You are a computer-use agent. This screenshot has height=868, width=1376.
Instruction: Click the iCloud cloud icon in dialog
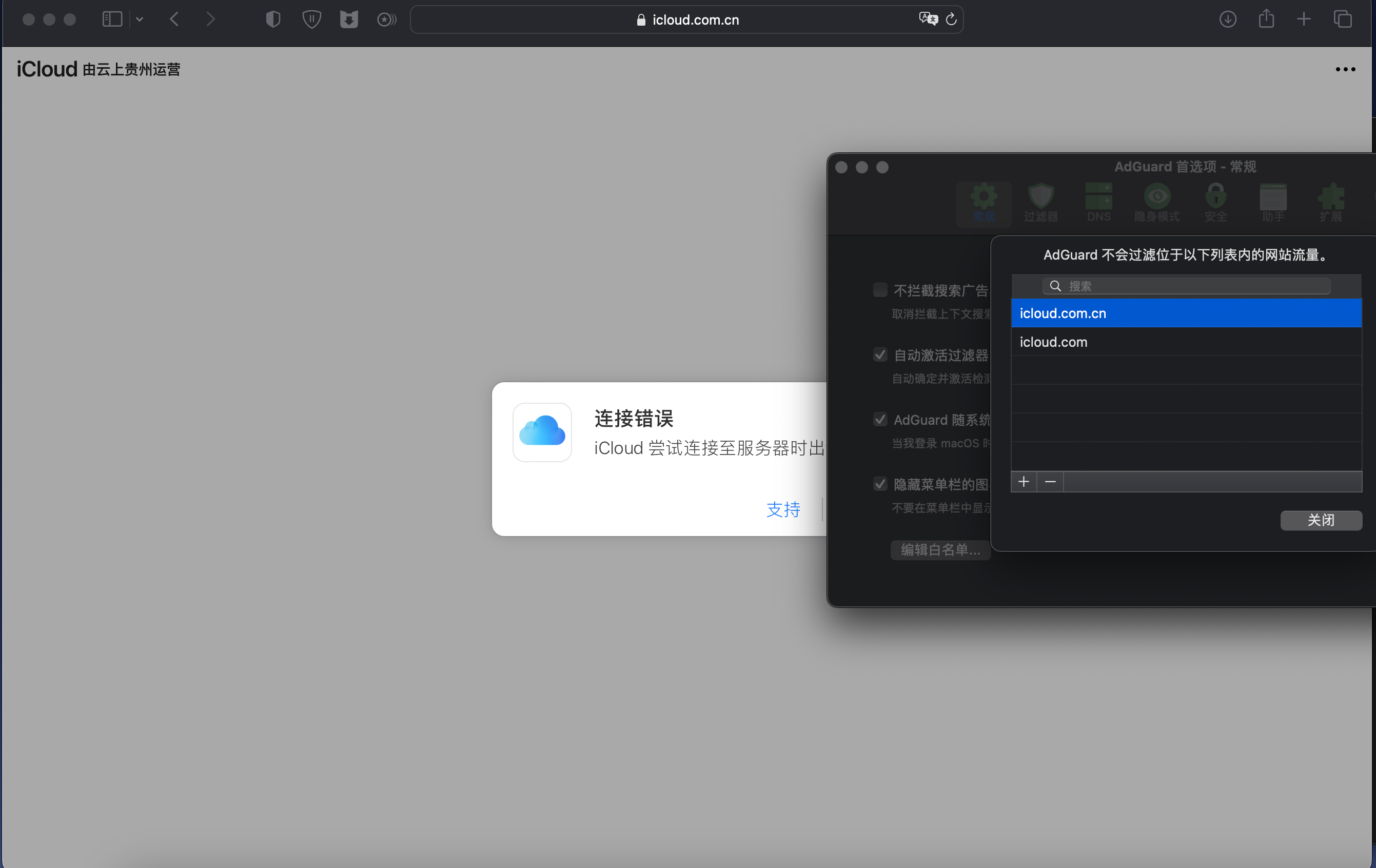(542, 432)
